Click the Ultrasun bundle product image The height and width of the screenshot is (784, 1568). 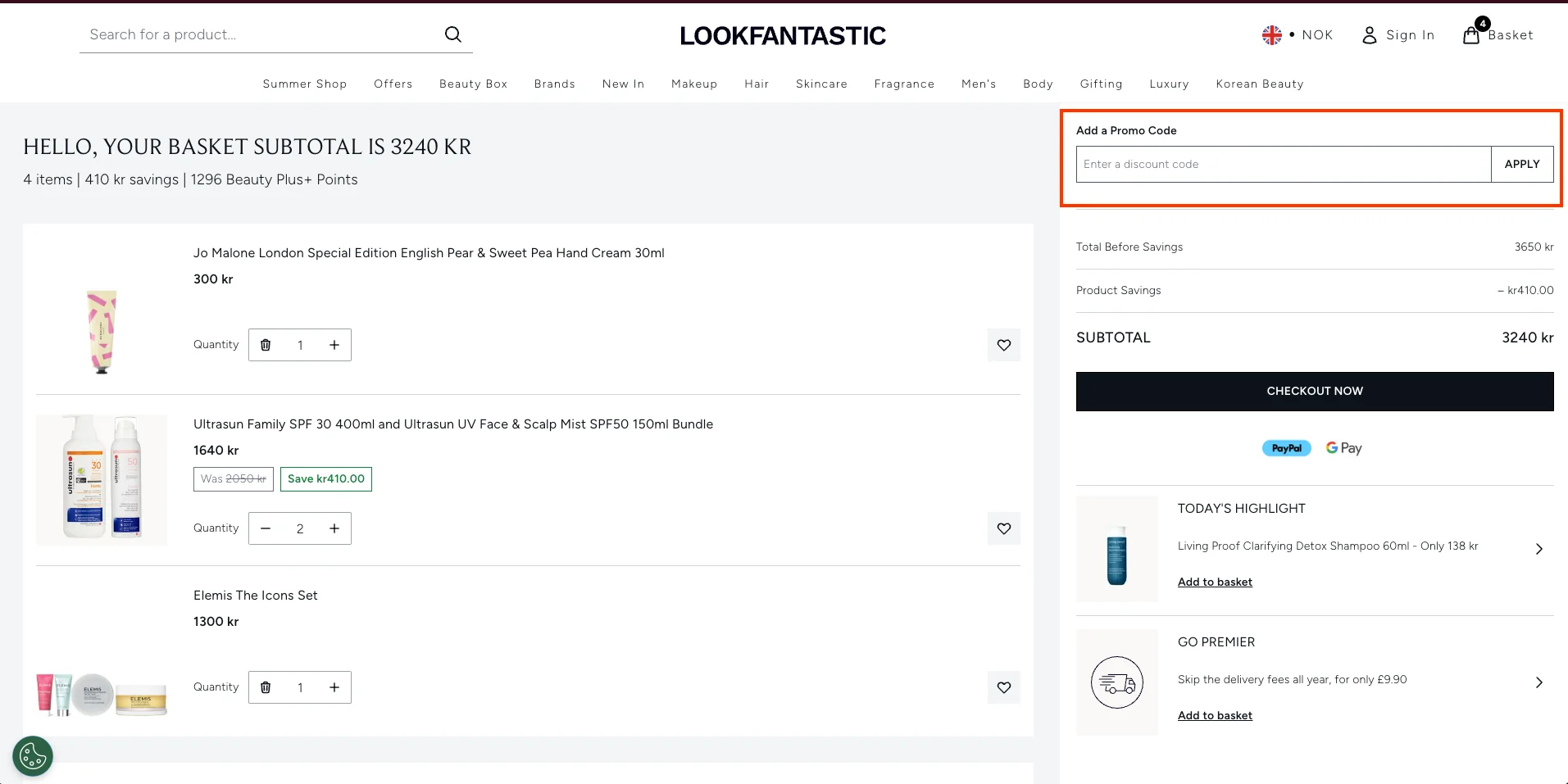(102, 480)
